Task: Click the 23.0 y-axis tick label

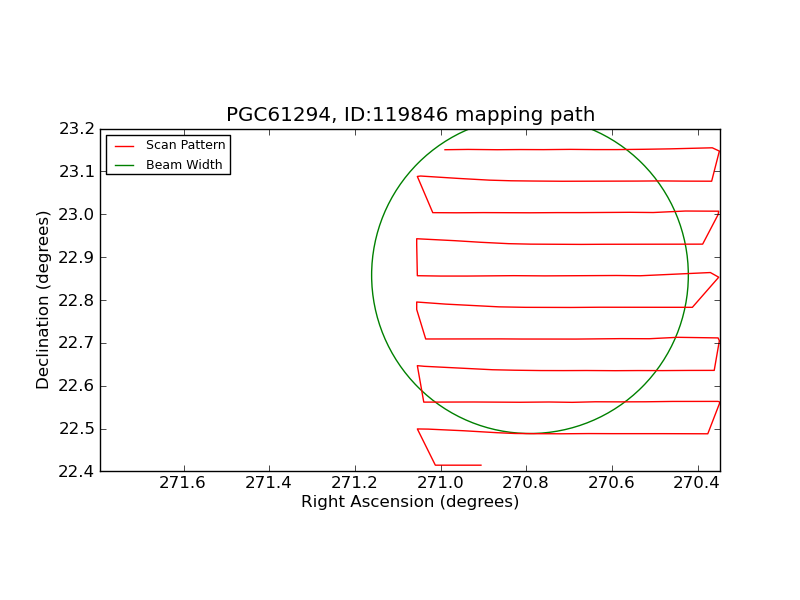Action: tap(77, 215)
